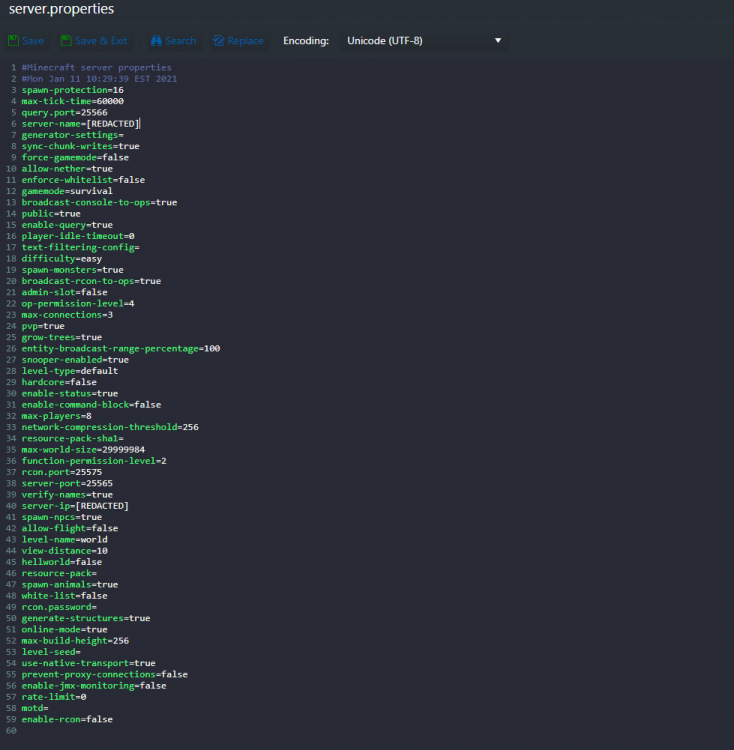Click the Save & Exit icon
Screen dimensions: 734x750
point(66,41)
